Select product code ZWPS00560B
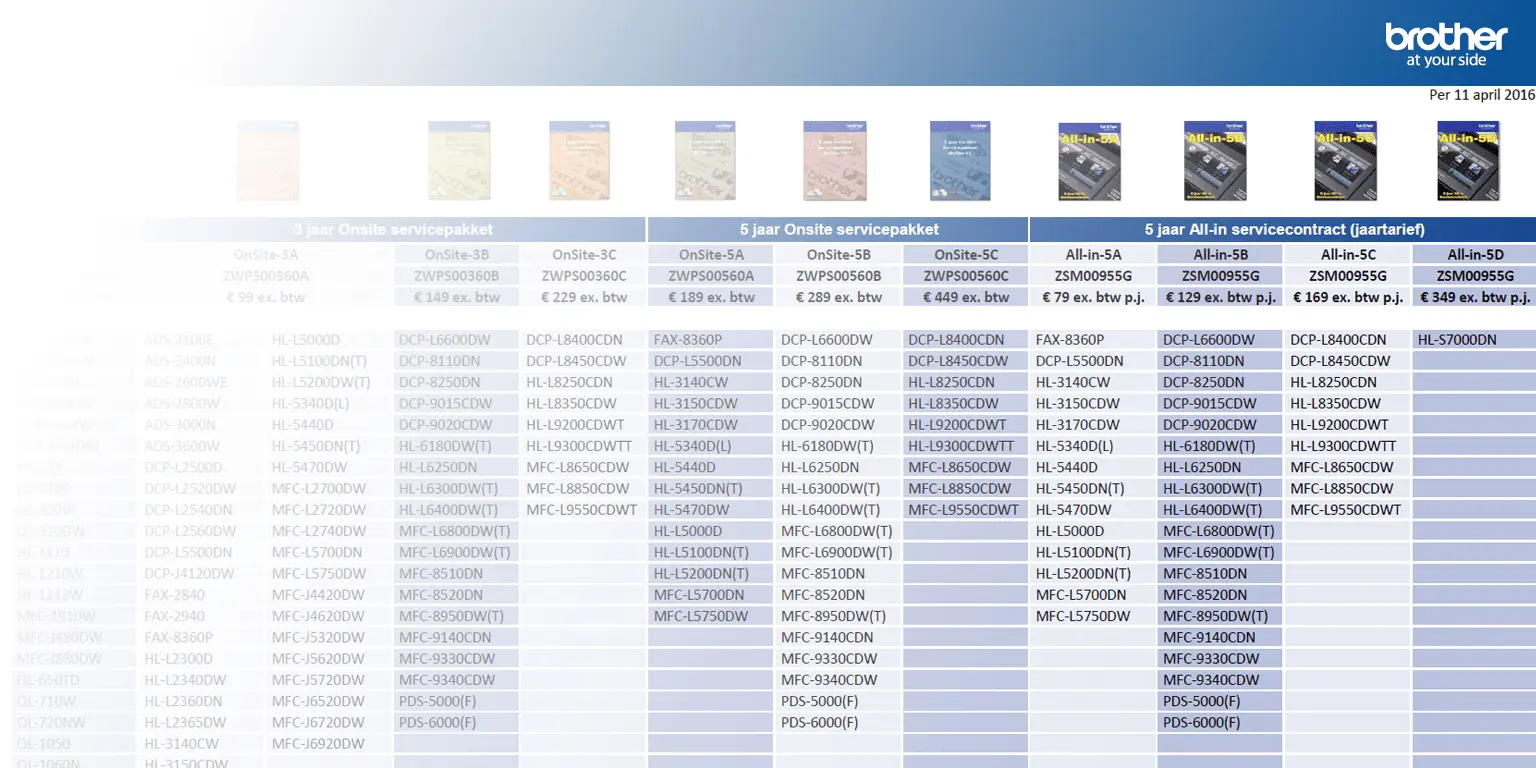1536x768 pixels. point(839,276)
